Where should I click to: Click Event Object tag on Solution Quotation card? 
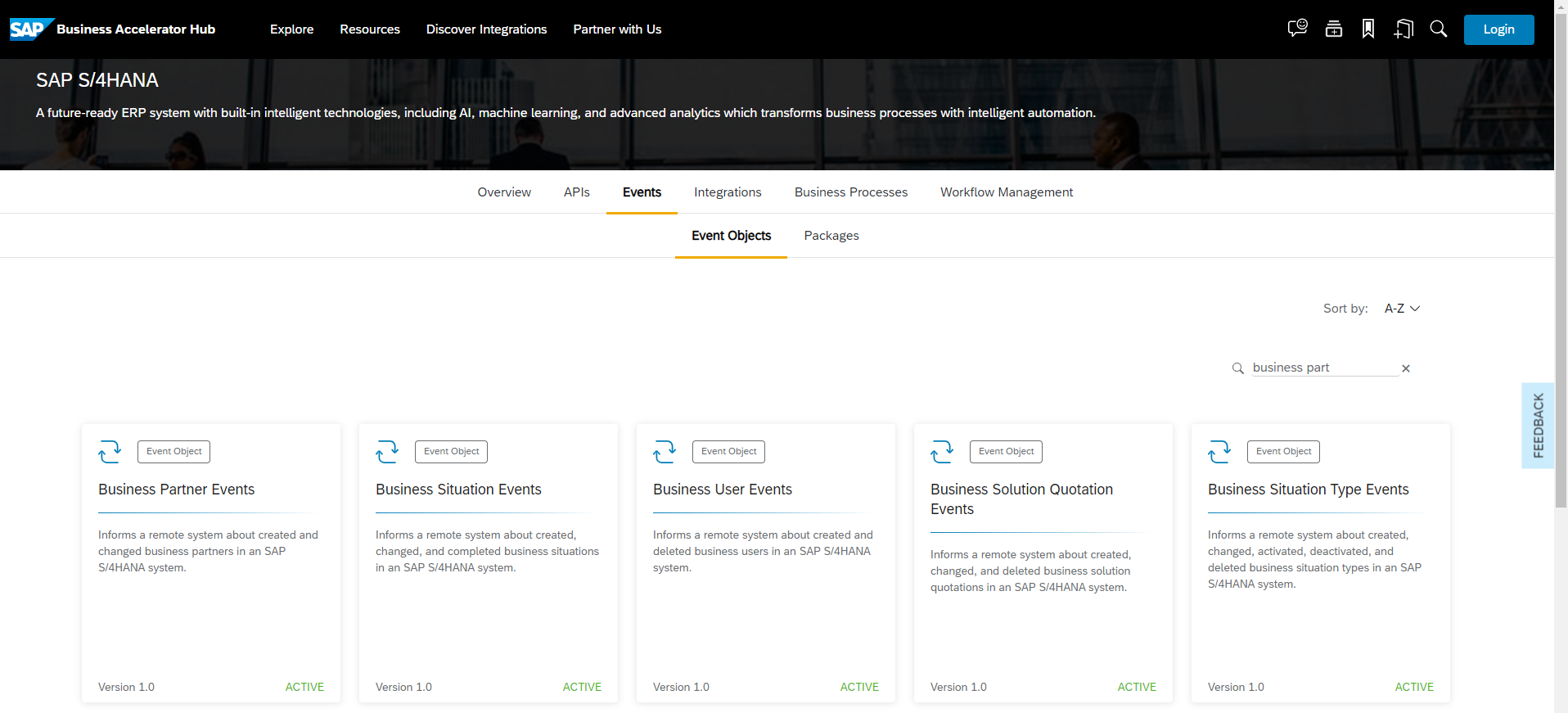click(x=1007, y=452)
